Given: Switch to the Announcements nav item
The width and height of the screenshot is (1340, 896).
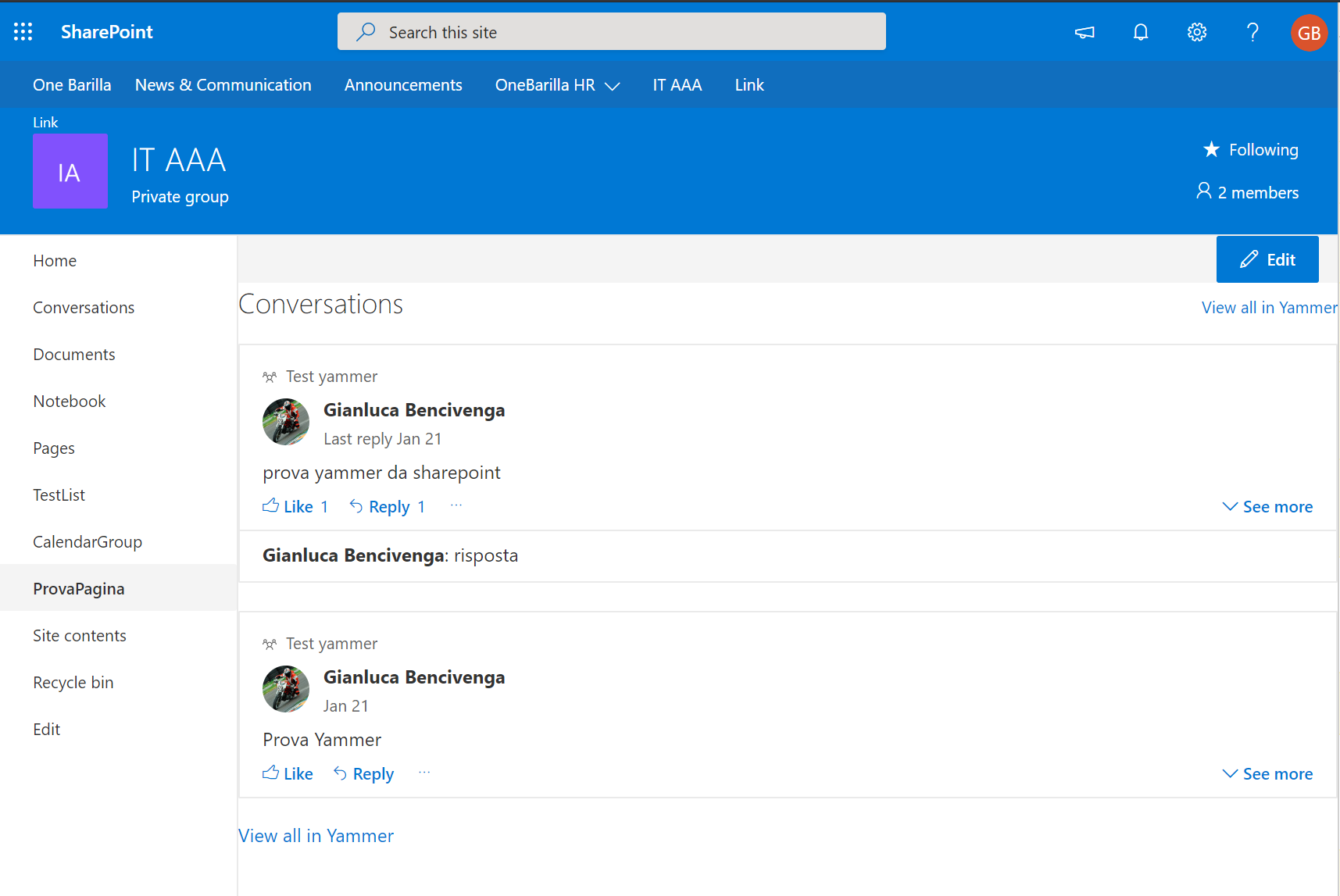Looking at the screenshot, I should (403, 84).
